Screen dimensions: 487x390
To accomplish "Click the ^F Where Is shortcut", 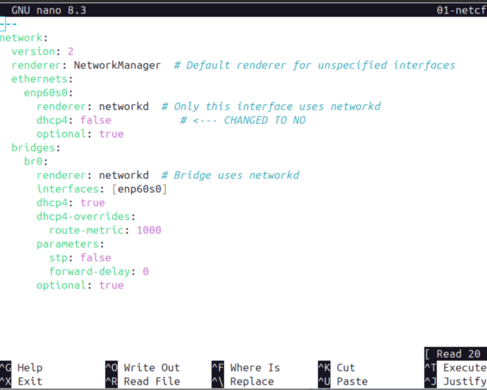I will coord(246,367).
